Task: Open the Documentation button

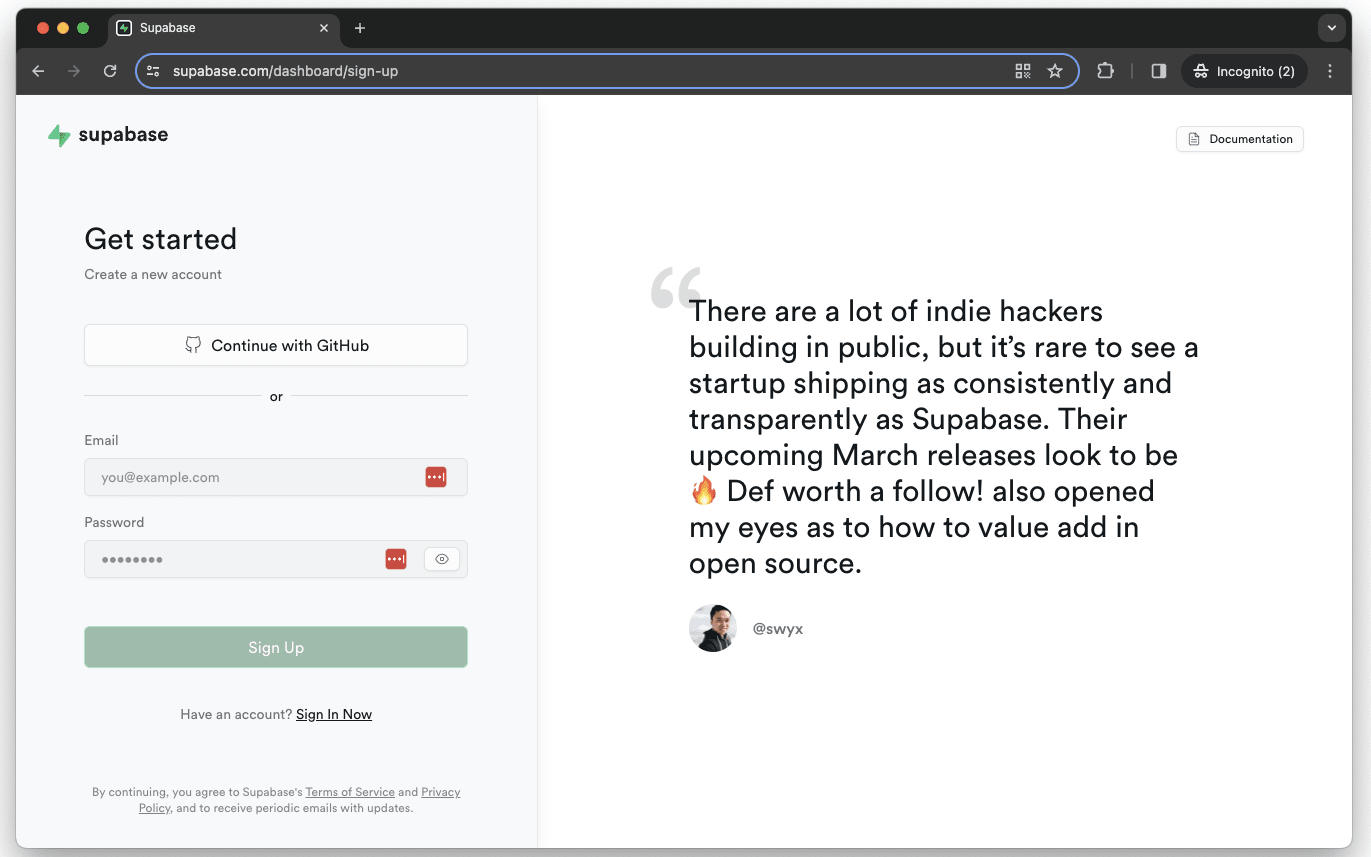Action: pyautogui.click(x=1240, y=139)
